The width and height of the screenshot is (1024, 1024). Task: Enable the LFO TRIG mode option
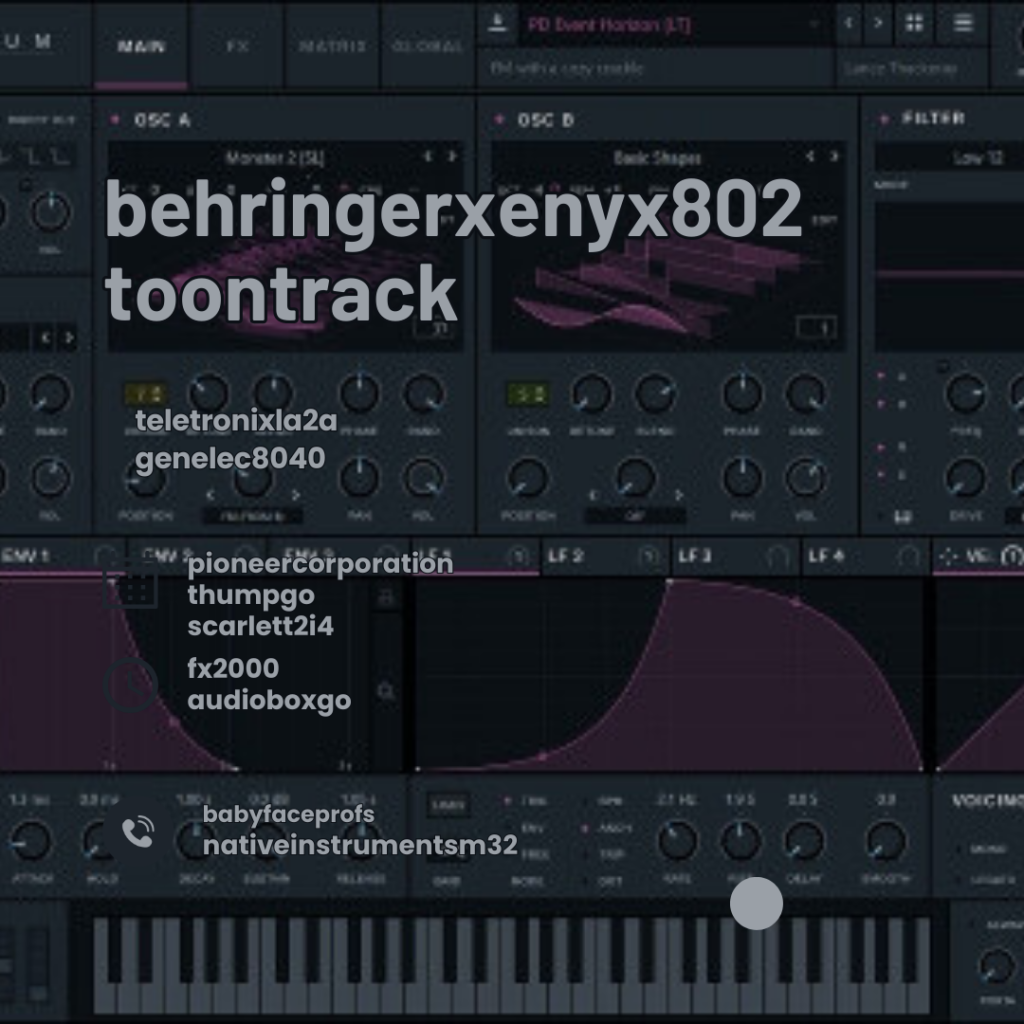point(528,801)
